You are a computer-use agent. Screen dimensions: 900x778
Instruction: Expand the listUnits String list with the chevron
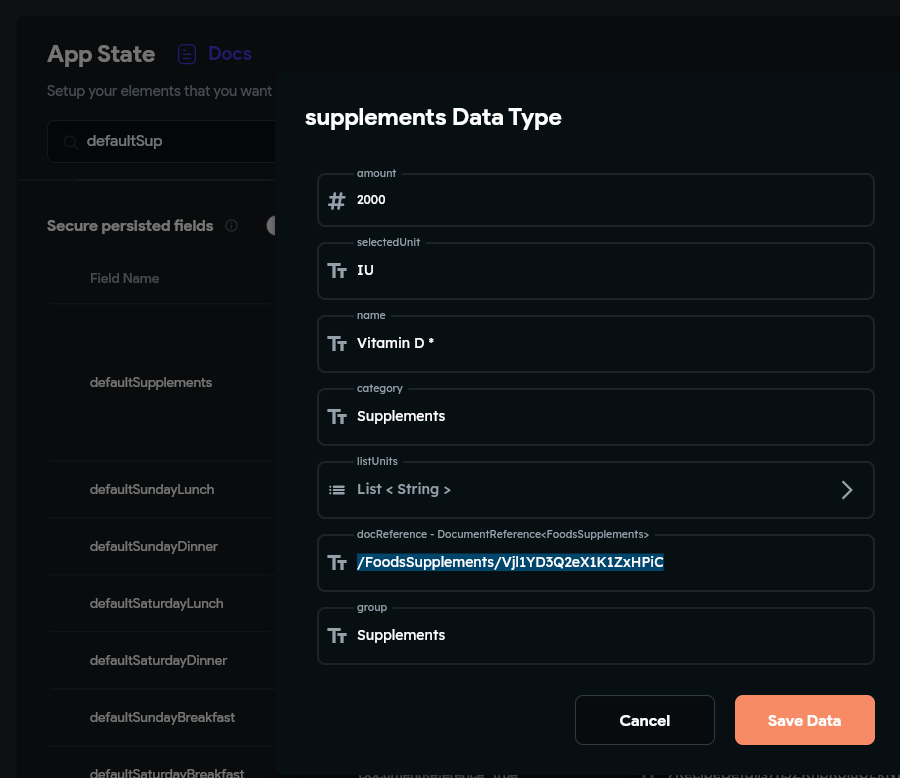point(847,490)
